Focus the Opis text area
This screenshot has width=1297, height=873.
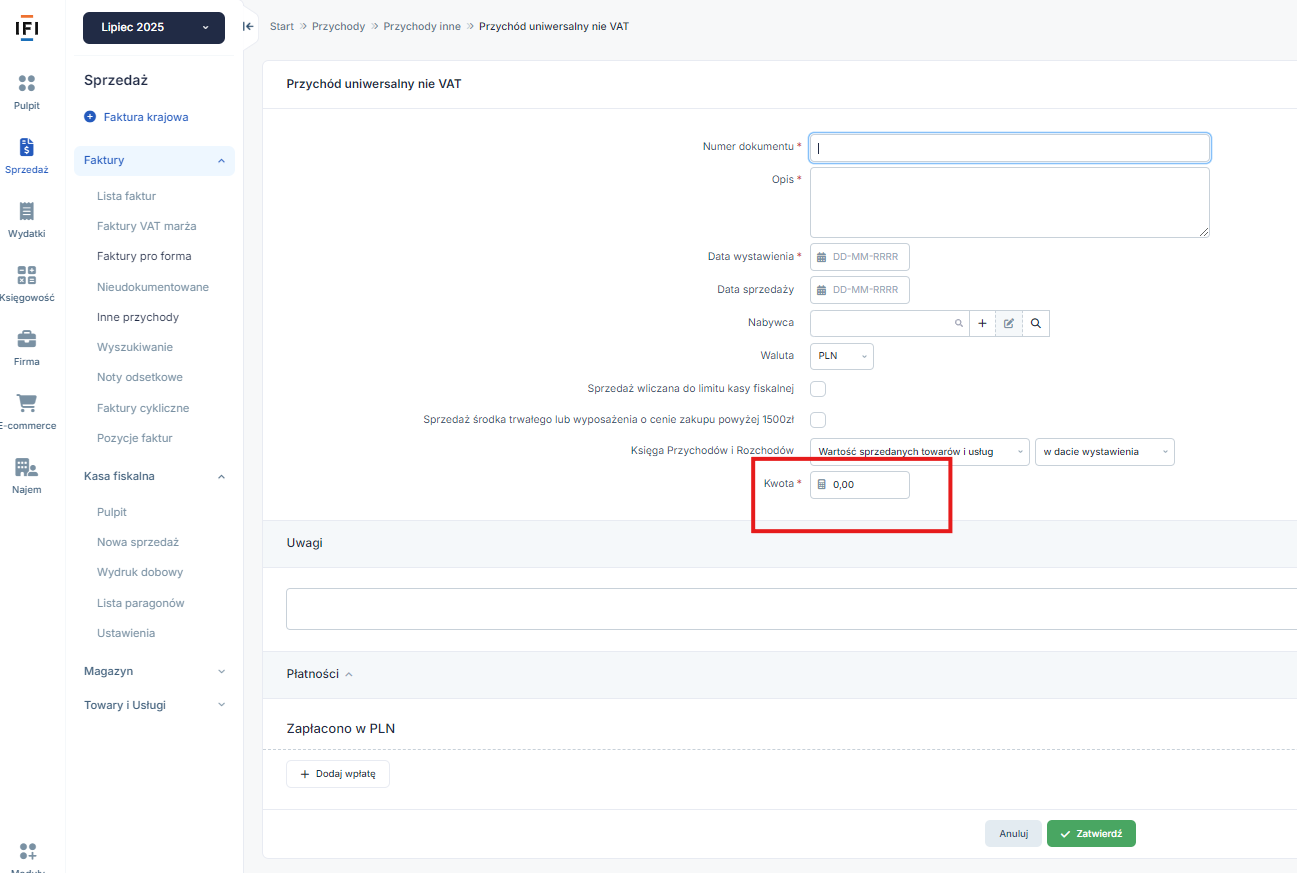[1010, 202]
